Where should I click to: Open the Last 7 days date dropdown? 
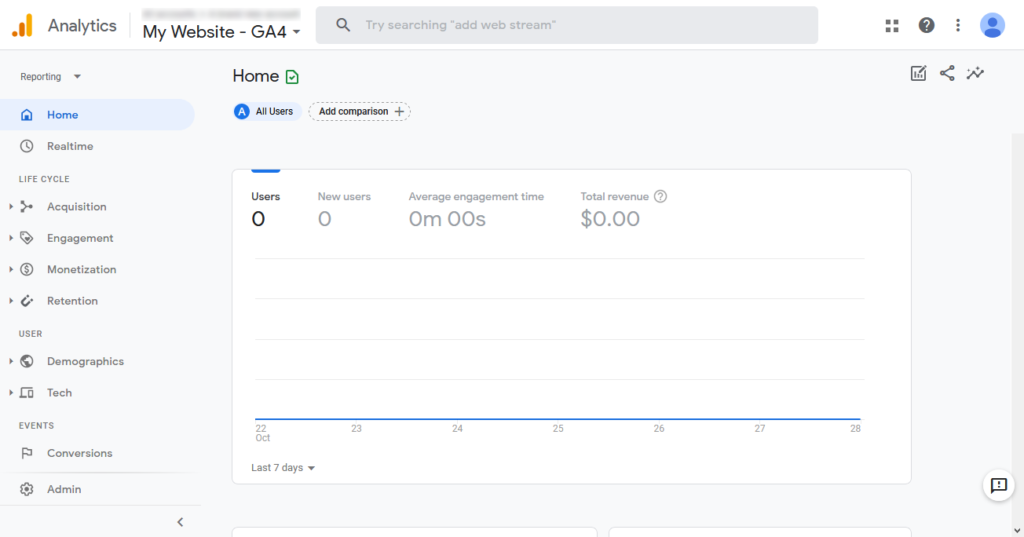click(283, 468)
